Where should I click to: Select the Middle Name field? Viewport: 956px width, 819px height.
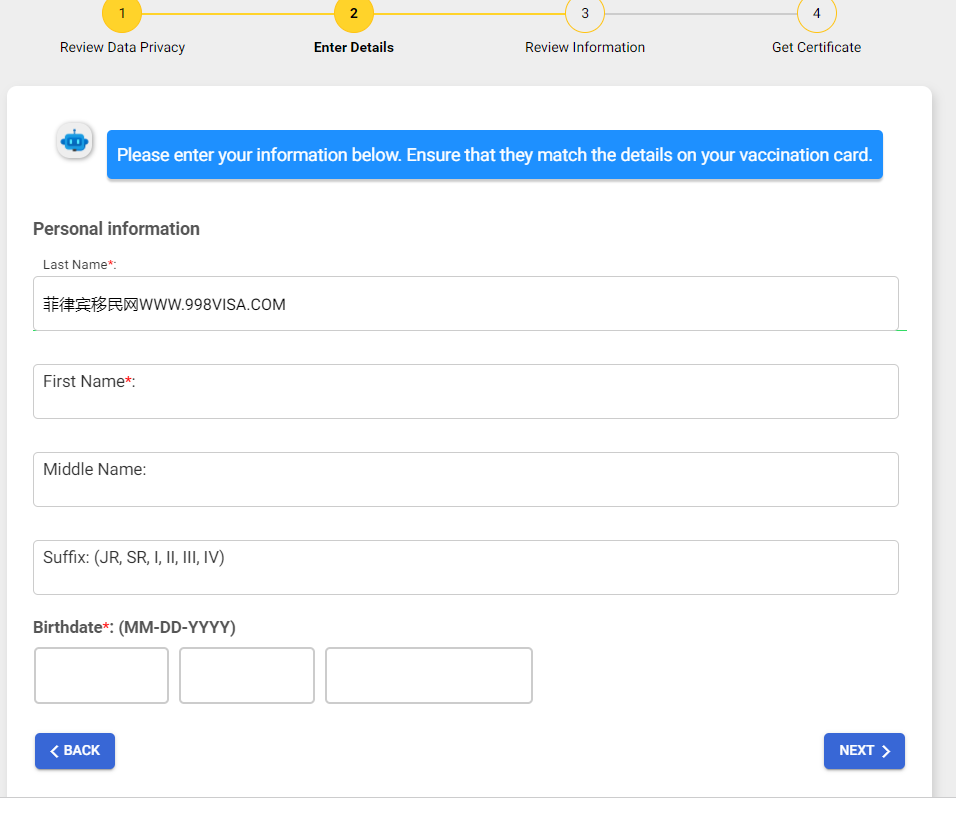pos(465,480)
